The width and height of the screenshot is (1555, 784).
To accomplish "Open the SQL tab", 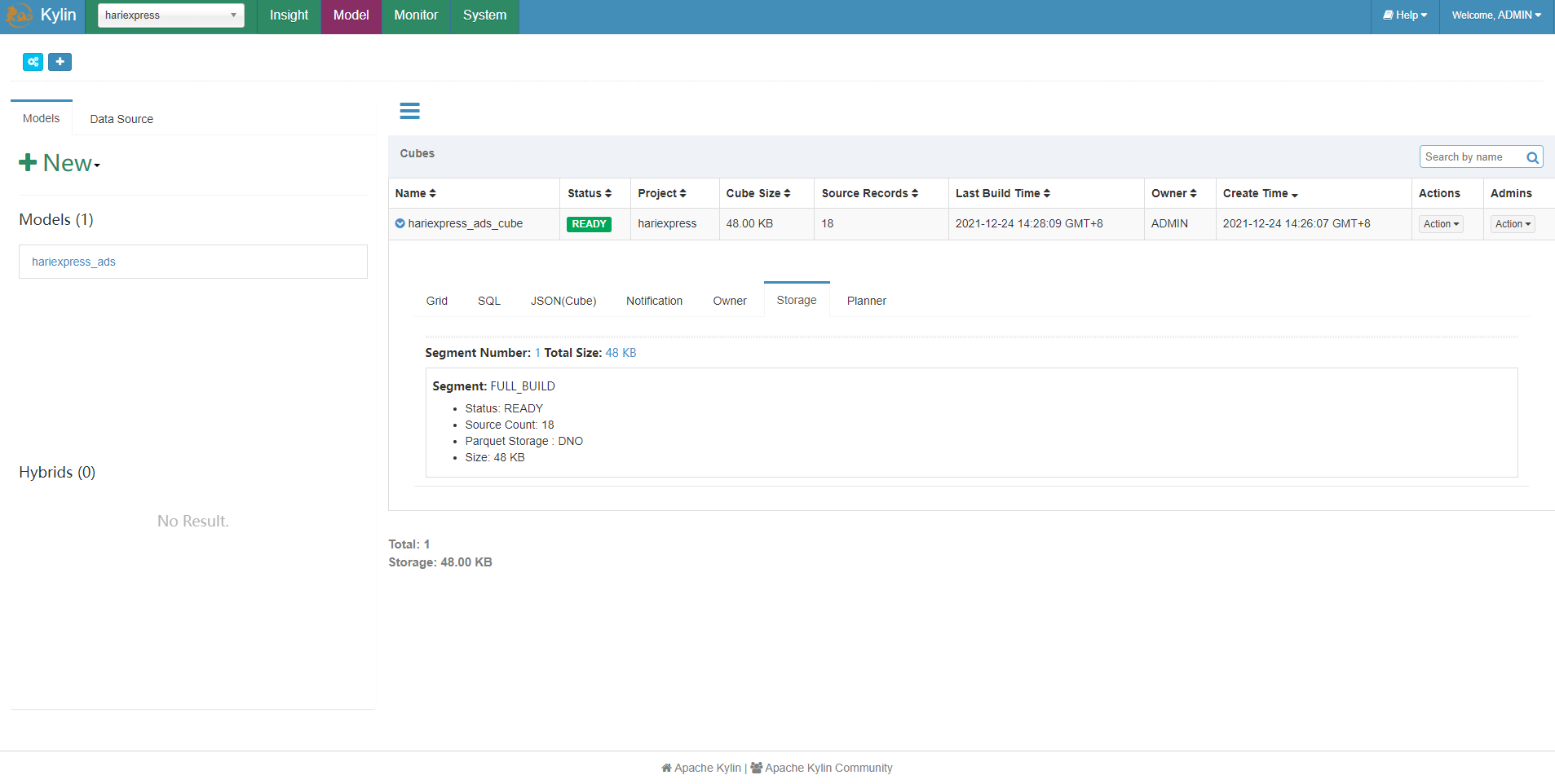I will click(x=489, y=301).
